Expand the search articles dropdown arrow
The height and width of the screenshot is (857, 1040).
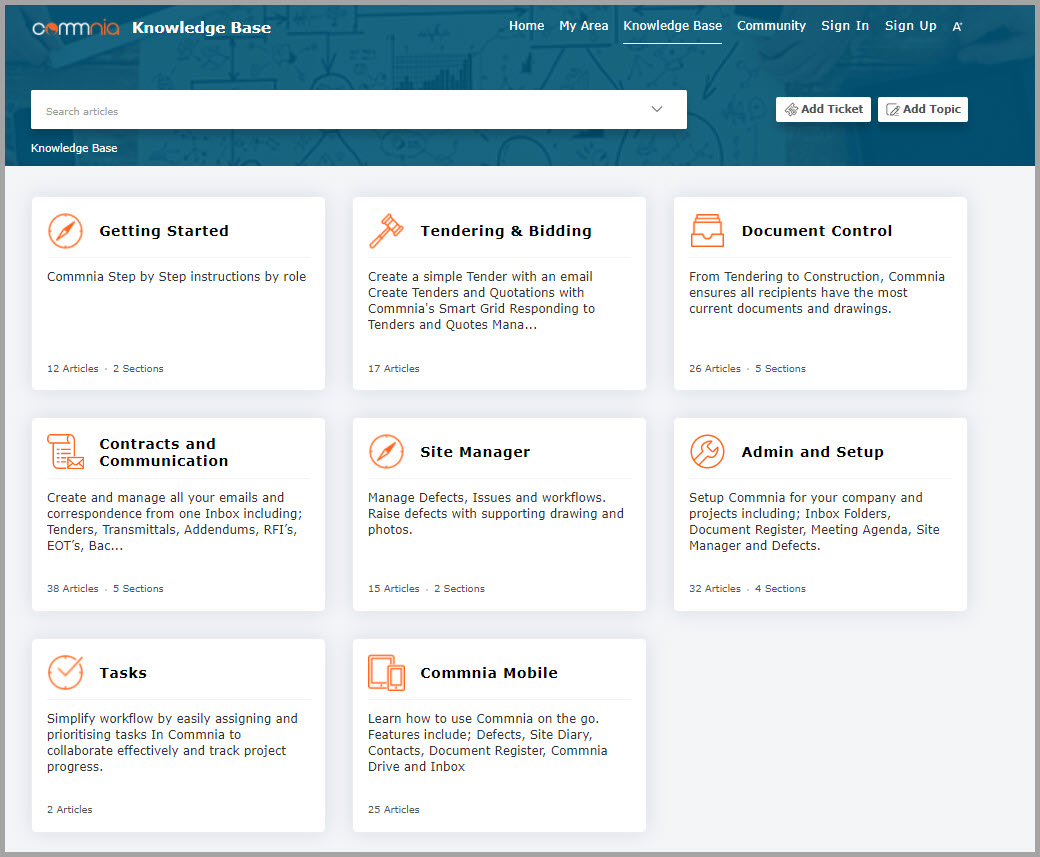[657, 109]
